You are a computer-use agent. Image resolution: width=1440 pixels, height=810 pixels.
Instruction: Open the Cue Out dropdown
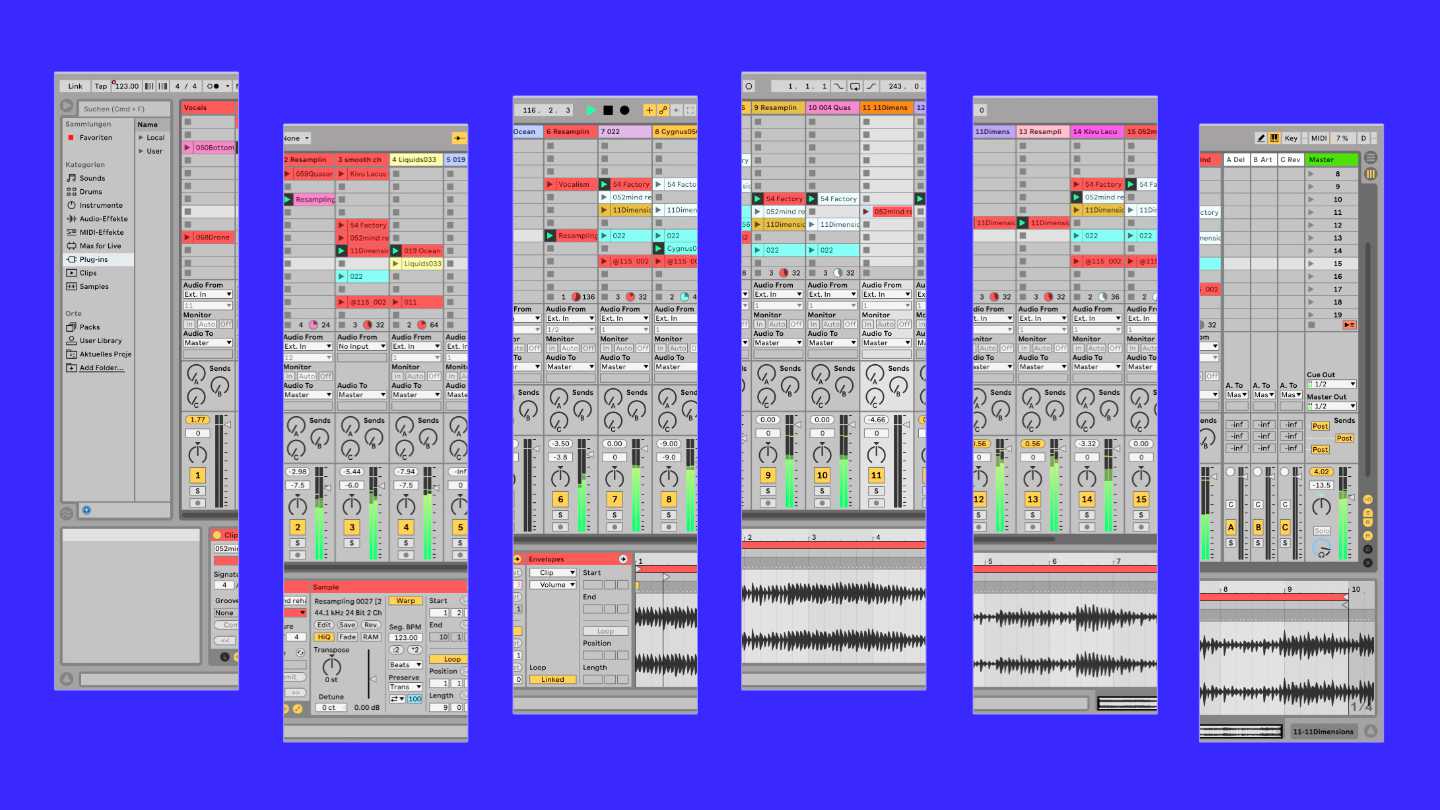point(1331,384)
